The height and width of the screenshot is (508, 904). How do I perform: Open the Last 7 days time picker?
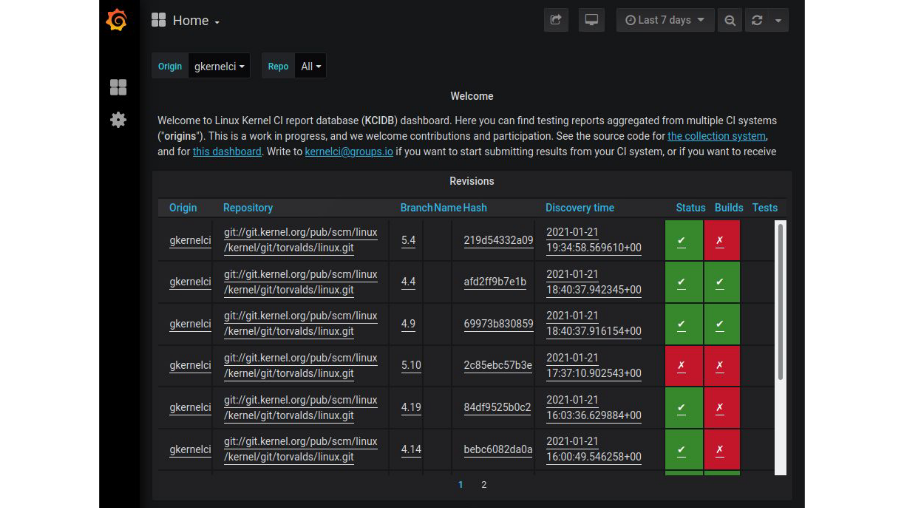coord(665,20)
